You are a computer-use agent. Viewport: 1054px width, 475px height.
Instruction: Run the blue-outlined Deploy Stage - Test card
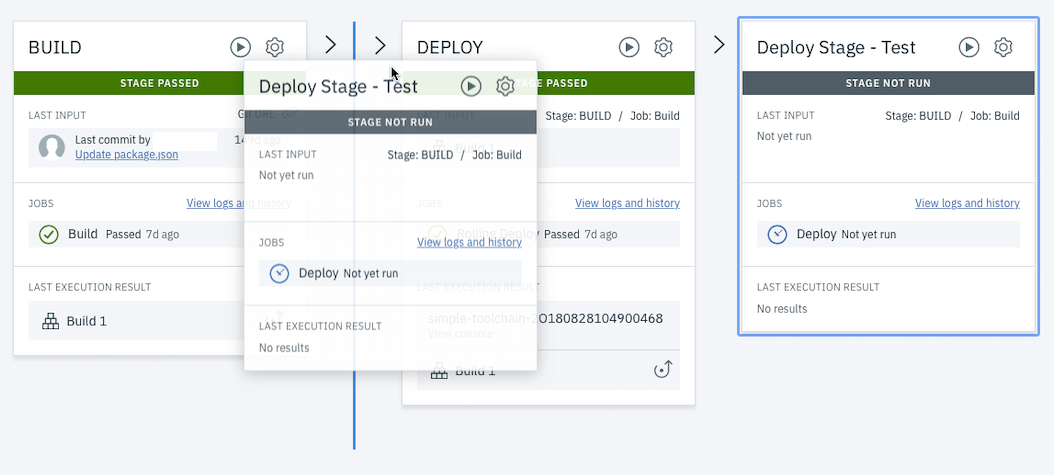click(969, 47)
